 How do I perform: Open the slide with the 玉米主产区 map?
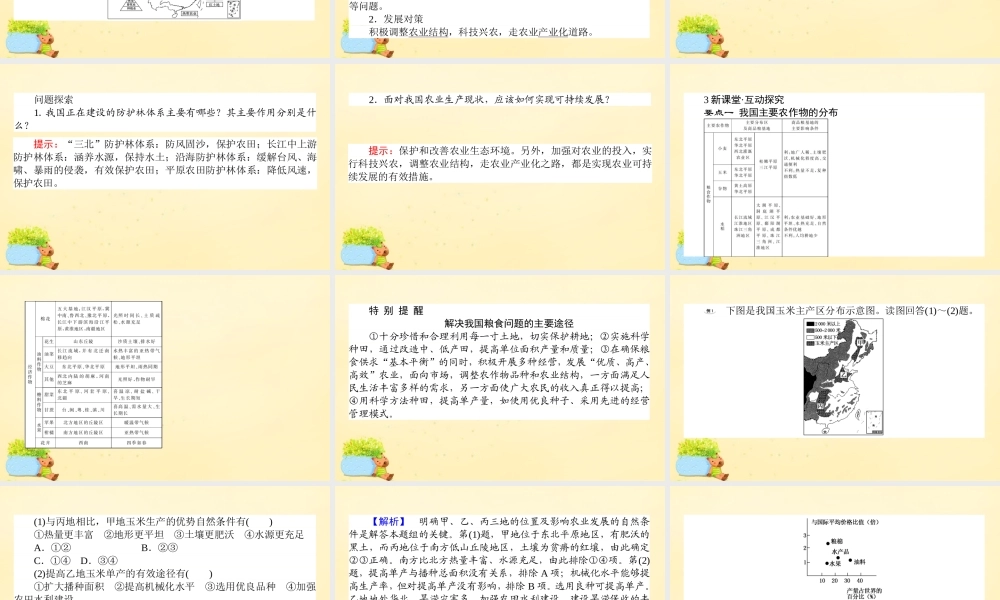click(x=835, y=377)
